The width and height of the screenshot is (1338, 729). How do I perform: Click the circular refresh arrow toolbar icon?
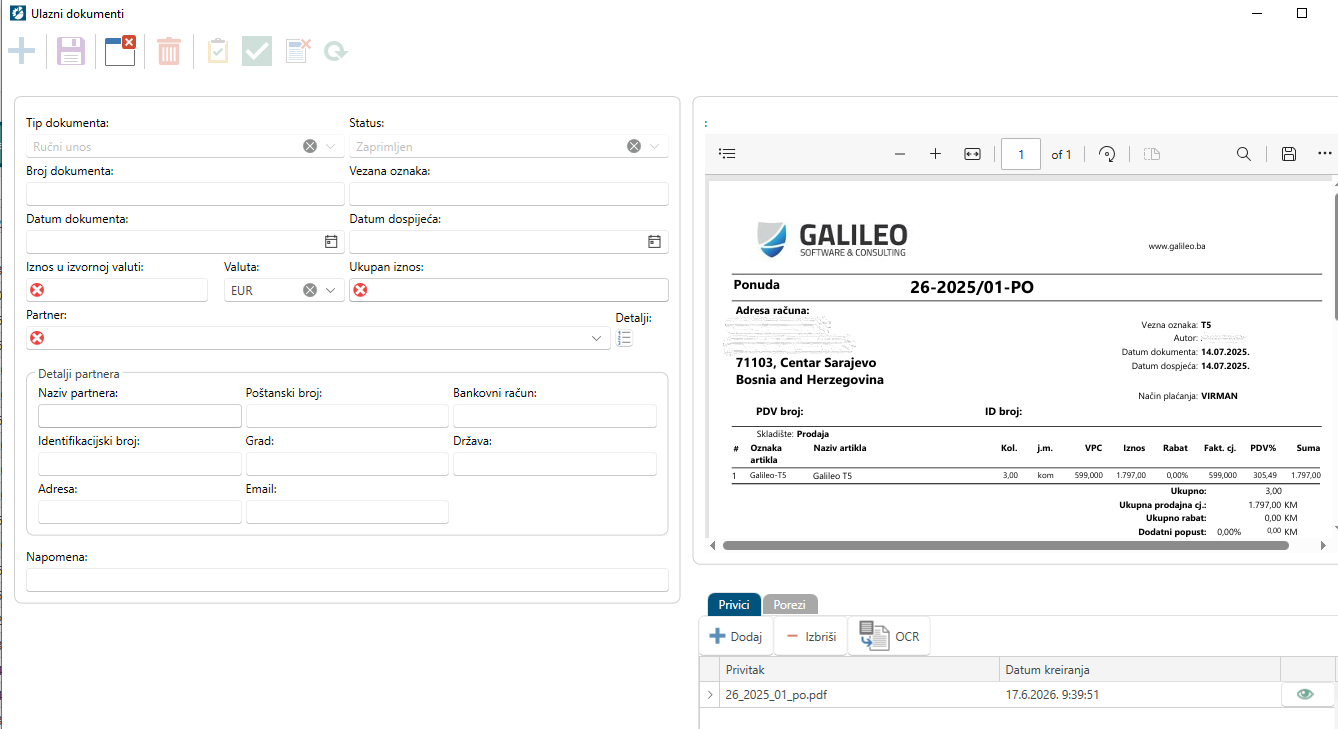(x=336, y=51)
